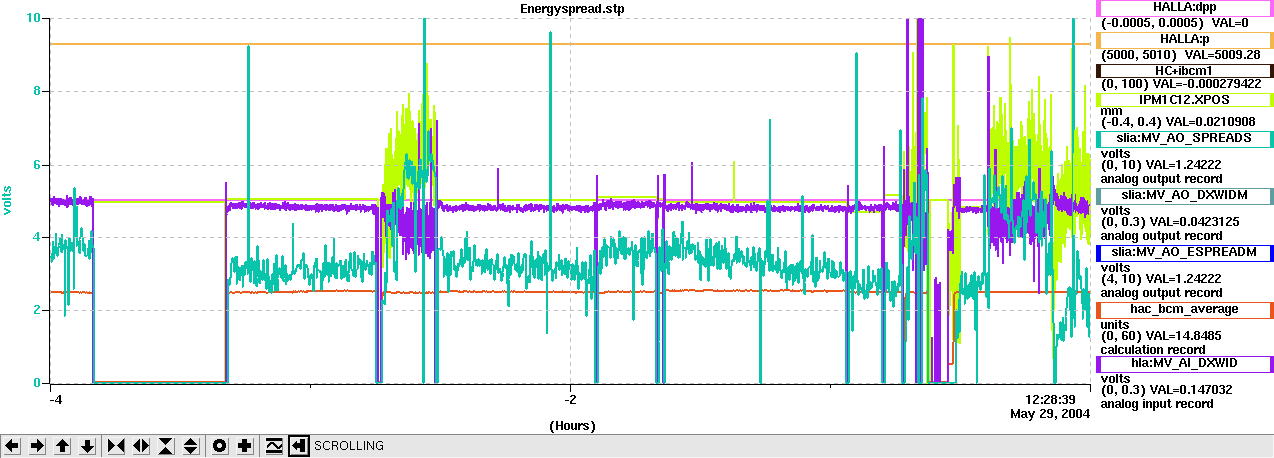This screenshot has height=458, width=1274.
Task: Pan the plot right with the right-arrow icon
Action: point(37,446)
